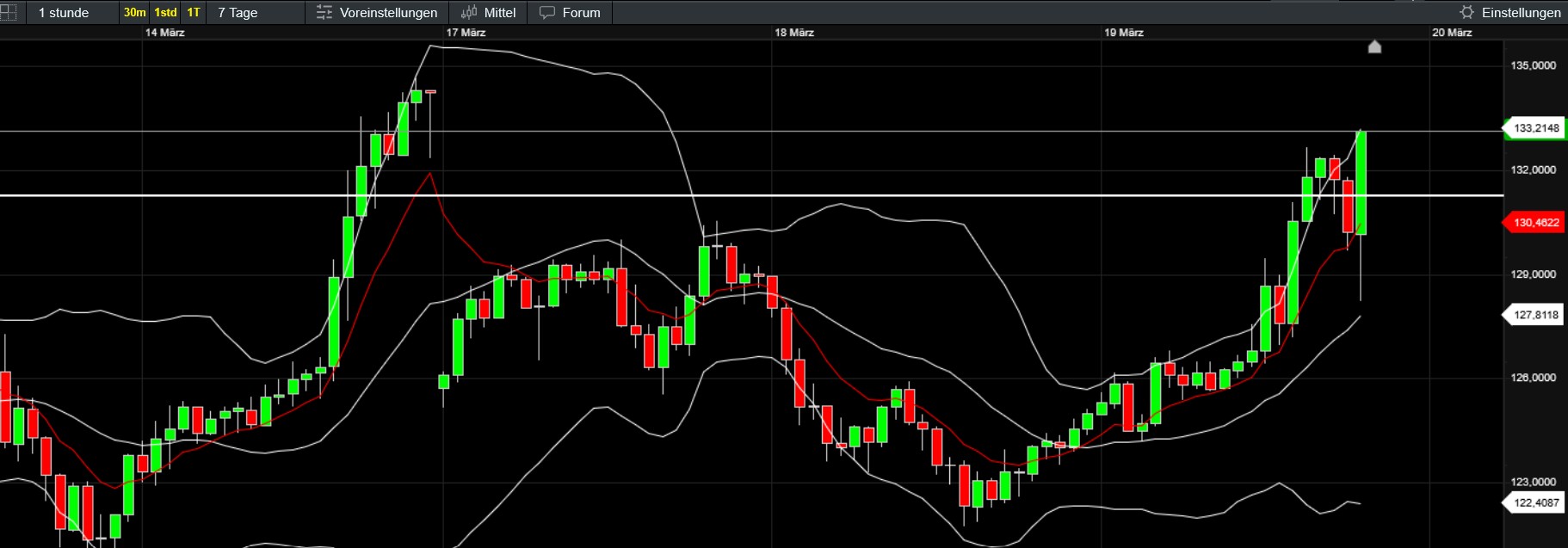Click the house-shaped marker above the chart
This screenshot has width=1568, height=548.
pos(1374,46)
